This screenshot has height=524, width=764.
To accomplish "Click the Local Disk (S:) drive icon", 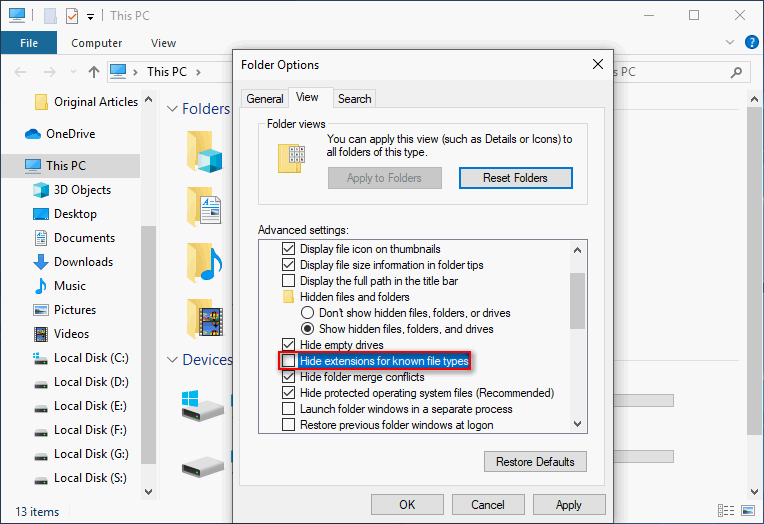I will [x=41, y=480].
